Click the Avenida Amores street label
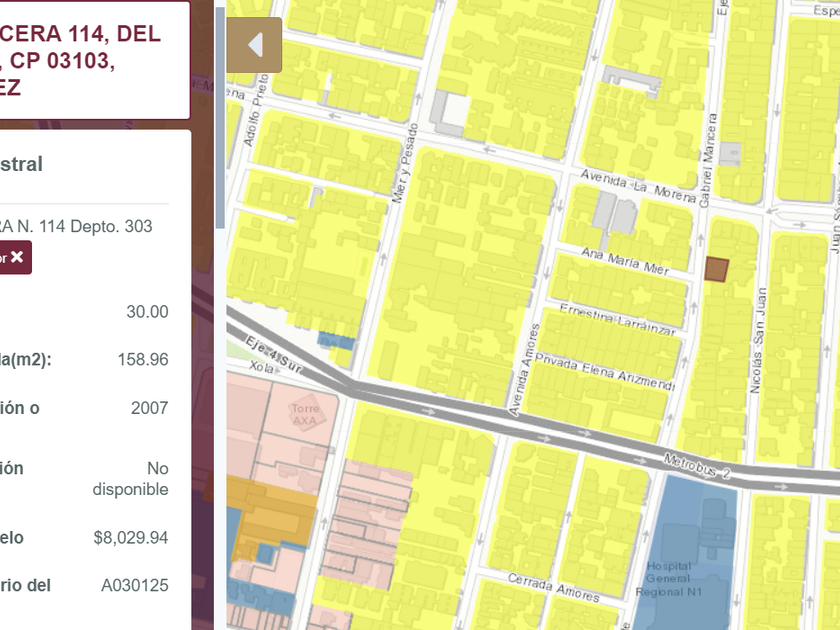The width and height of the screenshot is (840, 630). pyautogui.click(x=523, y=370)
